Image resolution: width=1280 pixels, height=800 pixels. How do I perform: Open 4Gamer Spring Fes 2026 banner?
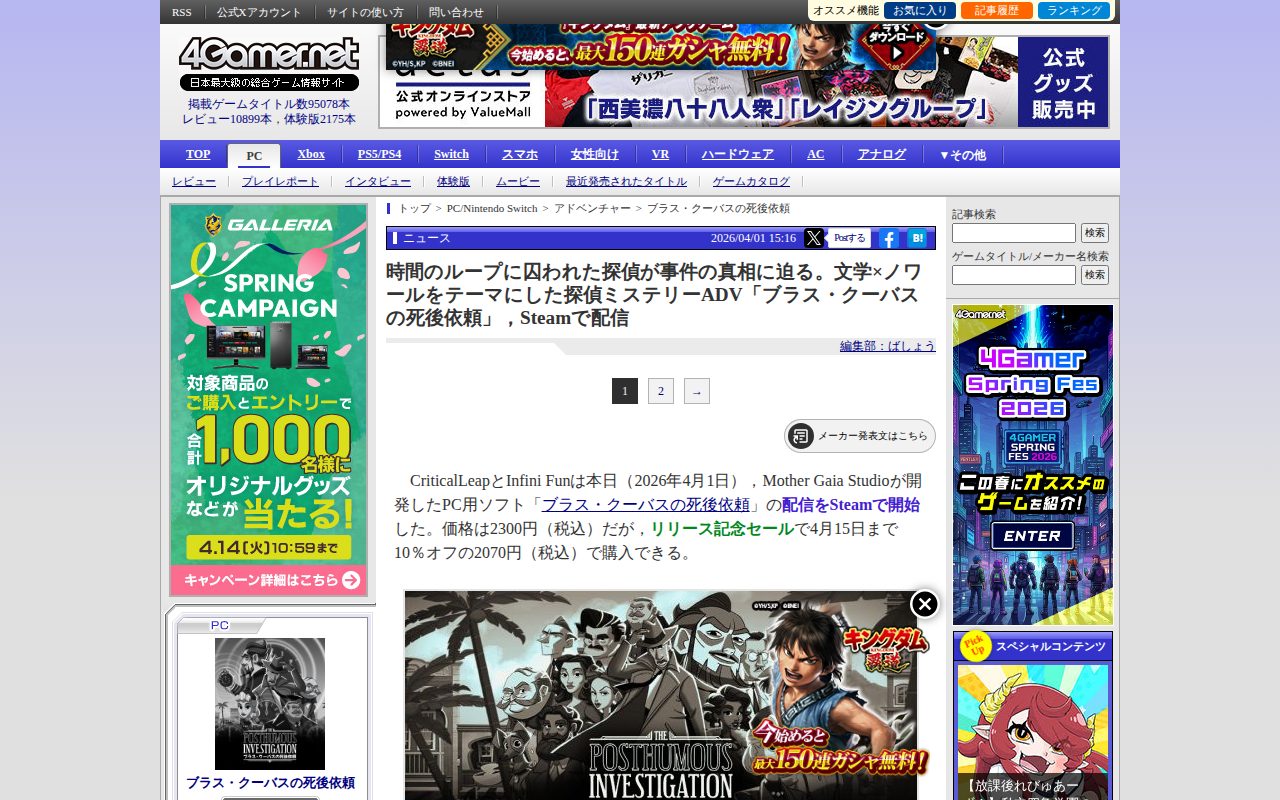tap(1033, 465)
